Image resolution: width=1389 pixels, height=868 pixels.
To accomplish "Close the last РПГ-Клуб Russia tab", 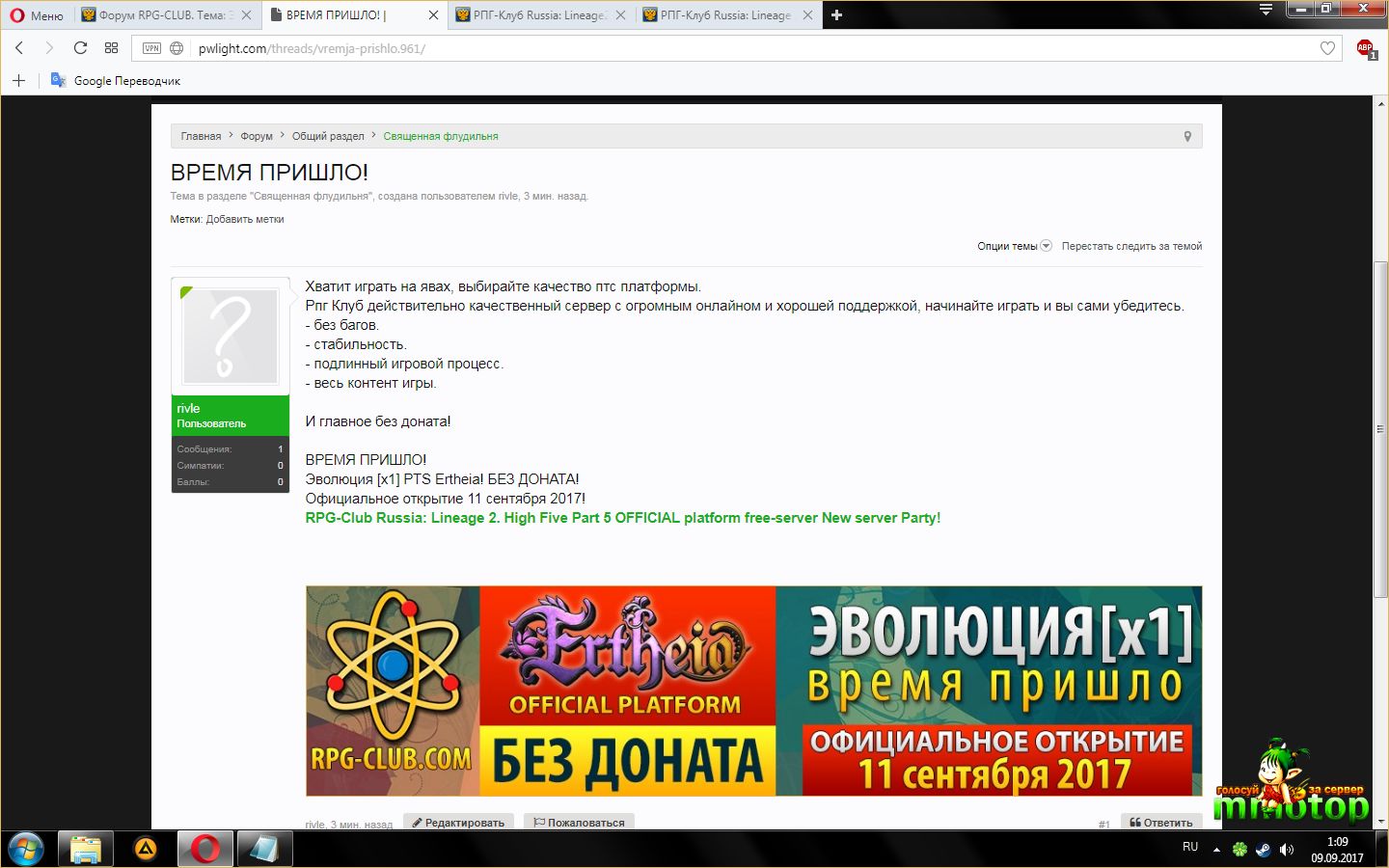I will (808, 15).
